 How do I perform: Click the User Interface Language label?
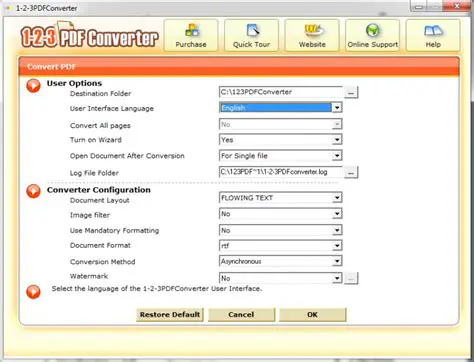click(x=112, y=109)
